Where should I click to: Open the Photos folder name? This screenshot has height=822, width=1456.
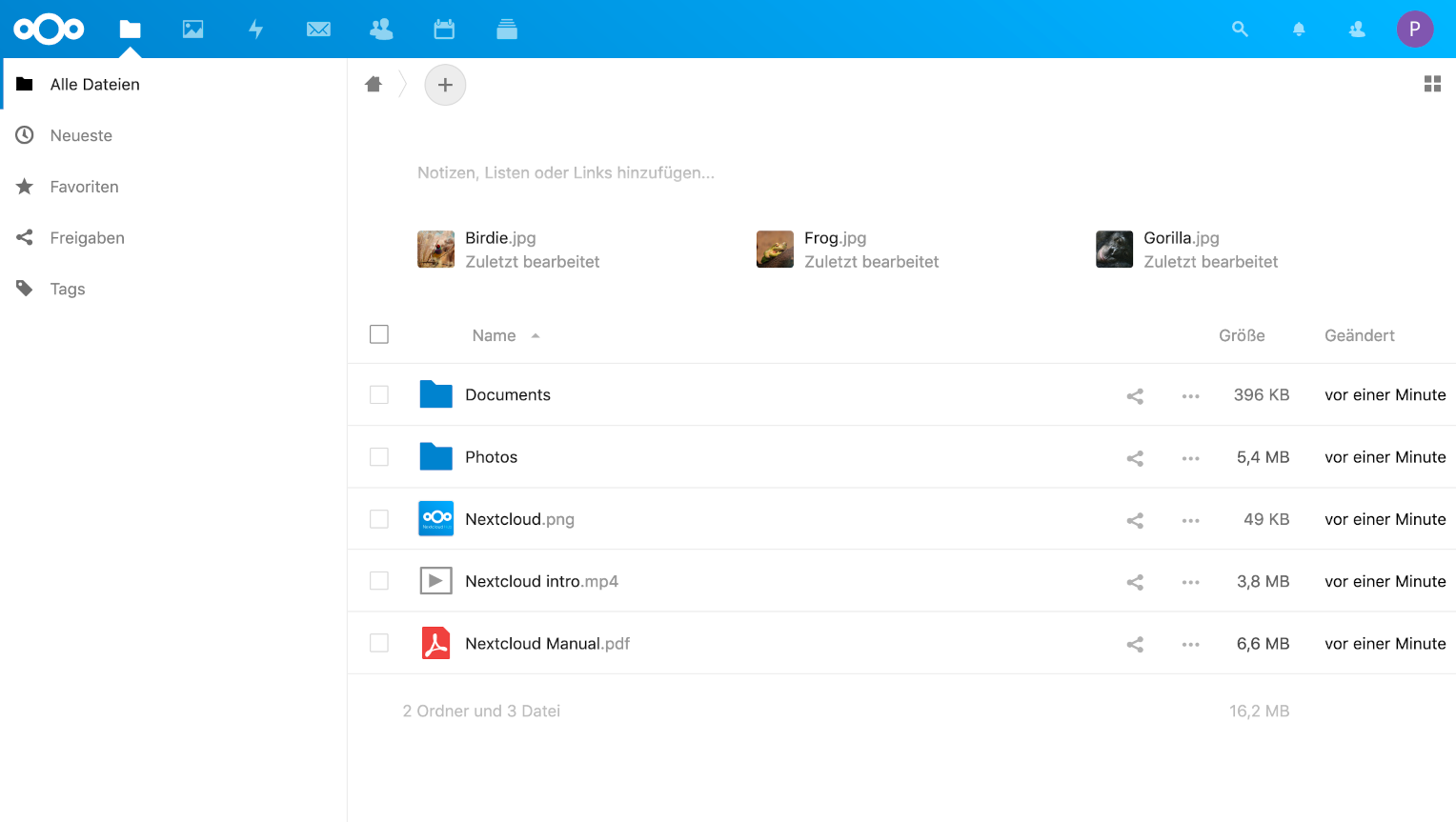pyautogui.click(x=491, y=457)
